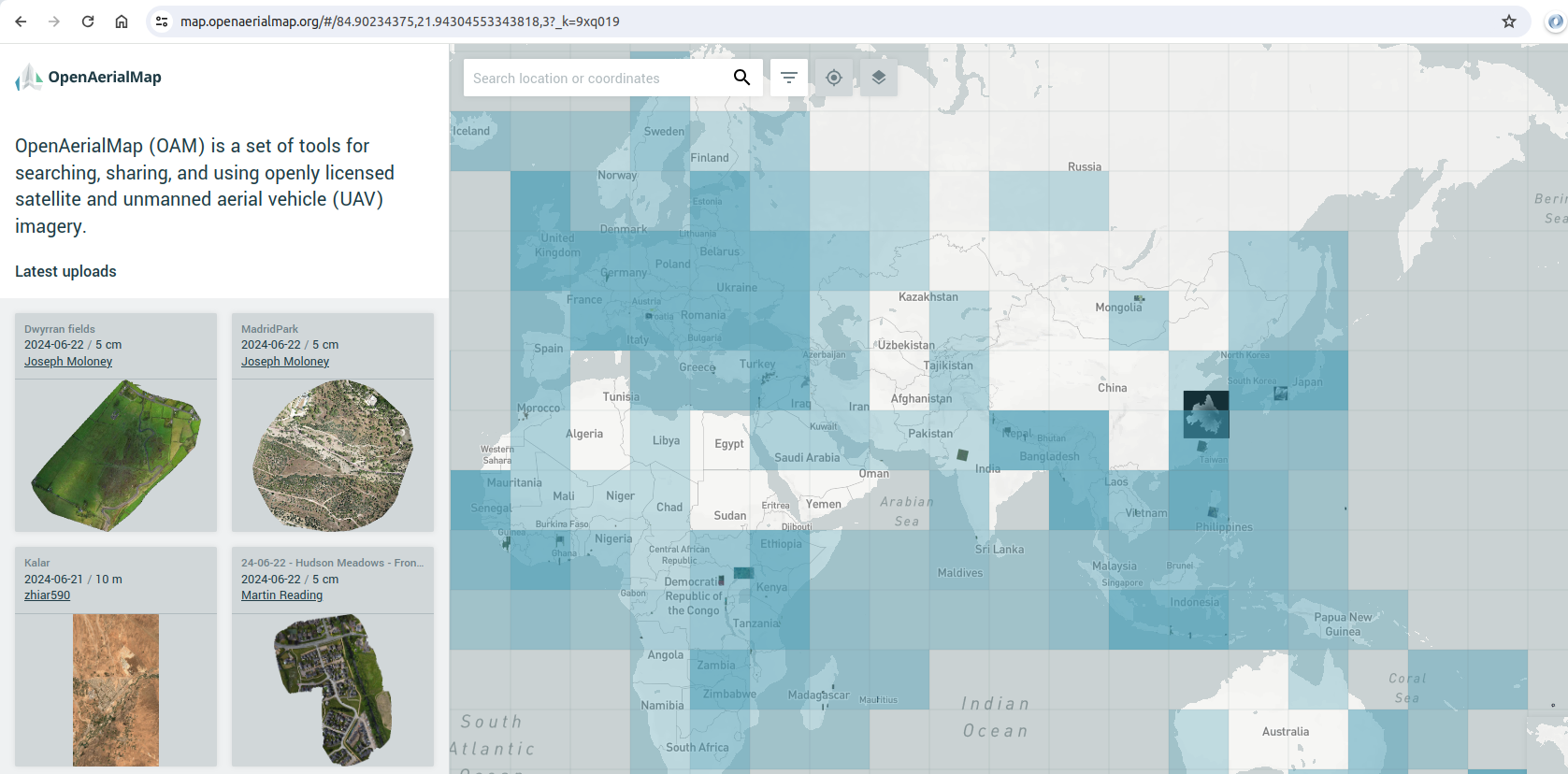Click the locate my position icon
The width and height of the screenshot is (1568, 774).
click(x=834, y=78)
